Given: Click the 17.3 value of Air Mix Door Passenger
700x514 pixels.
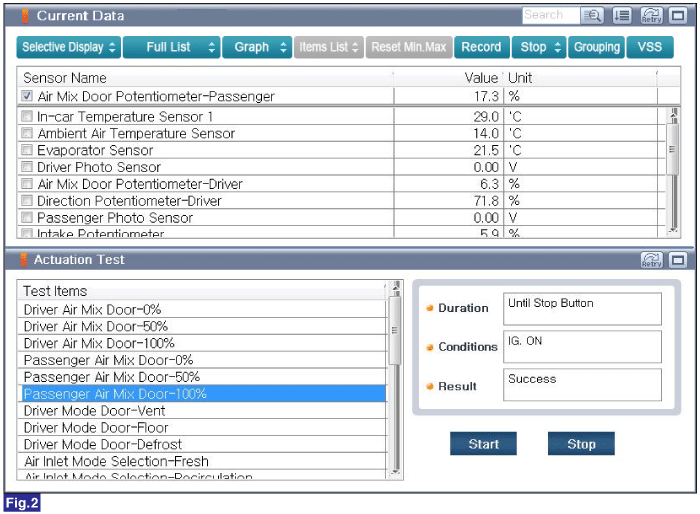Looking at the screenshot, I should [486, 96].
